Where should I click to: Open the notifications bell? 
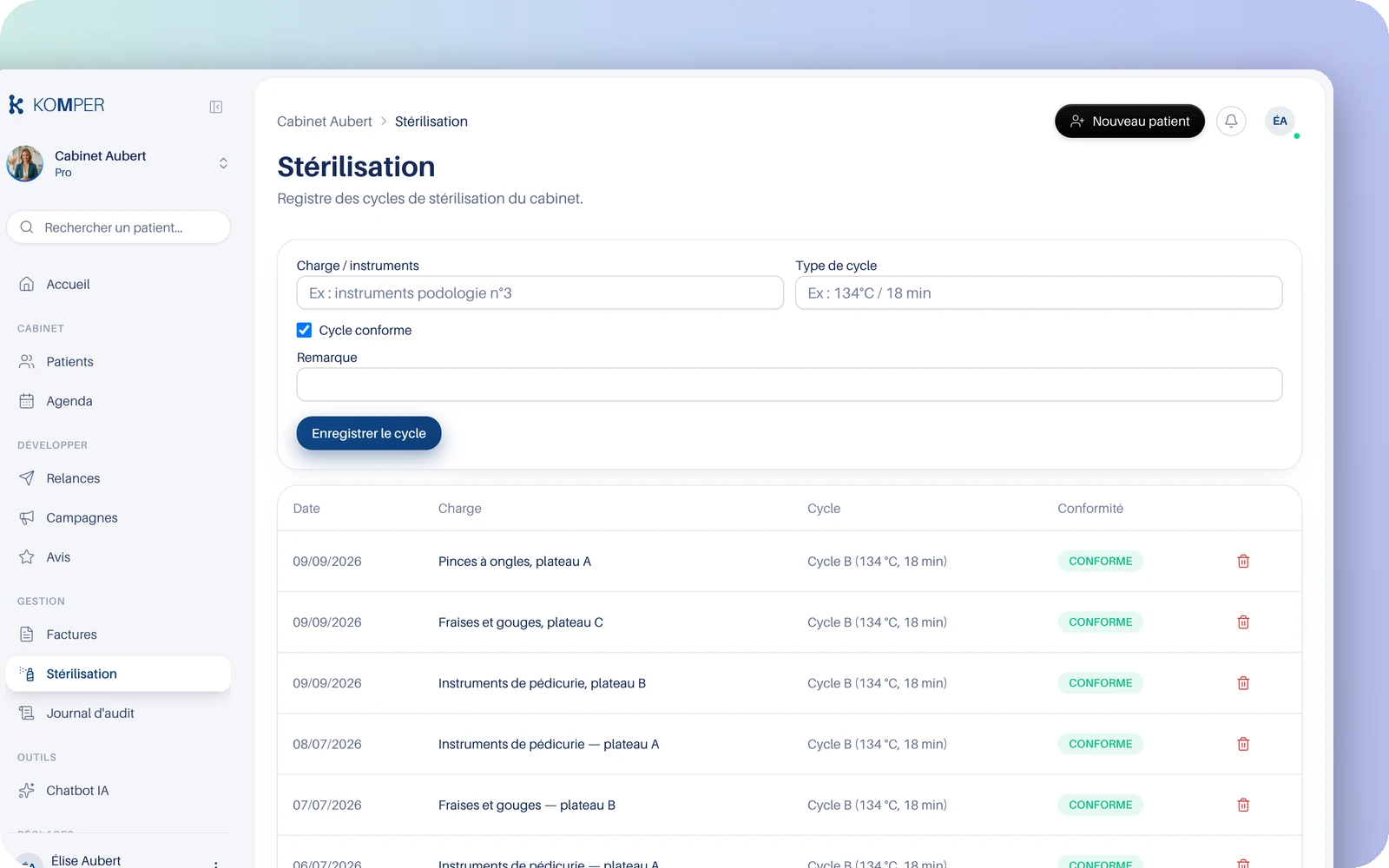tap(1231, 122)
